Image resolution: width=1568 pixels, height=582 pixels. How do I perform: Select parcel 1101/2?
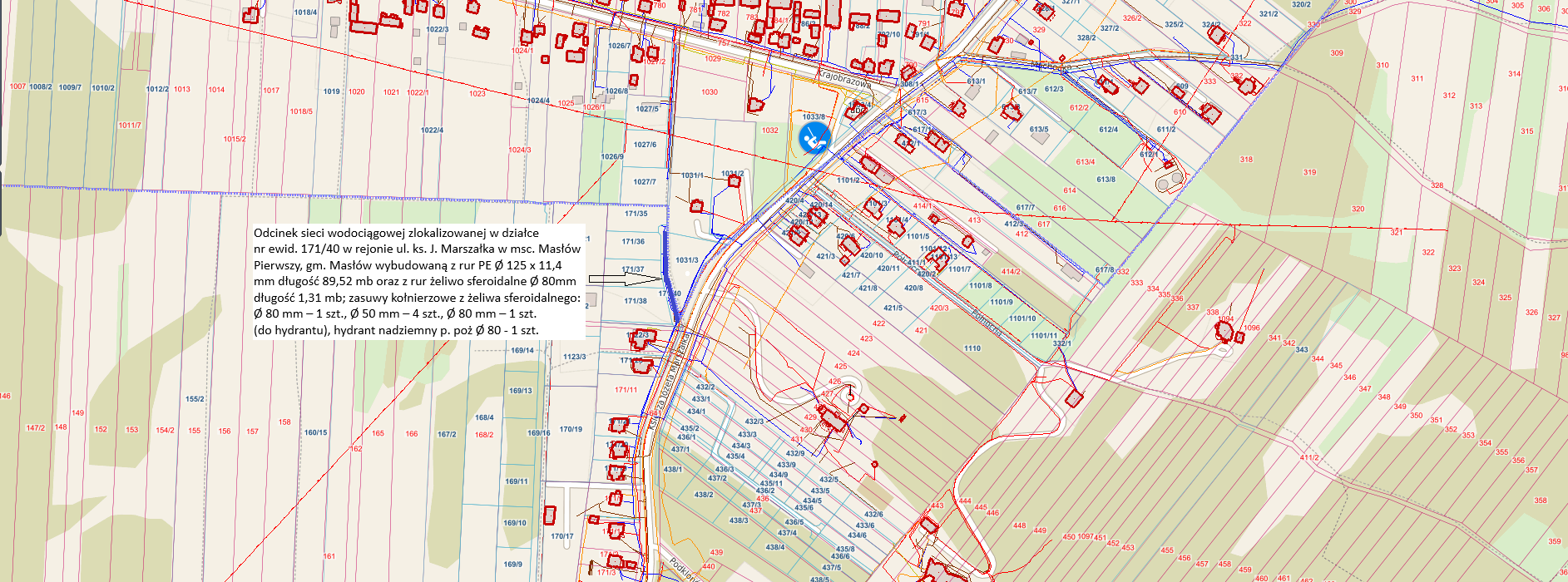click(x=848, y=180)
